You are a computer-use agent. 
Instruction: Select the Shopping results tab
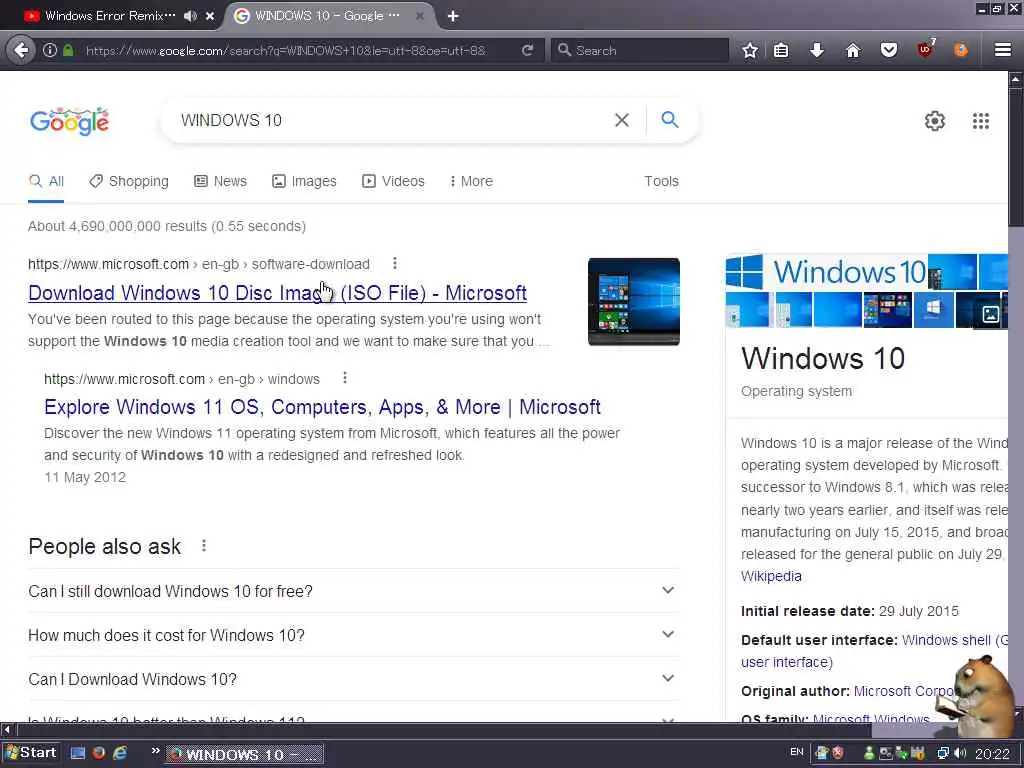click(x=129, y=182)
